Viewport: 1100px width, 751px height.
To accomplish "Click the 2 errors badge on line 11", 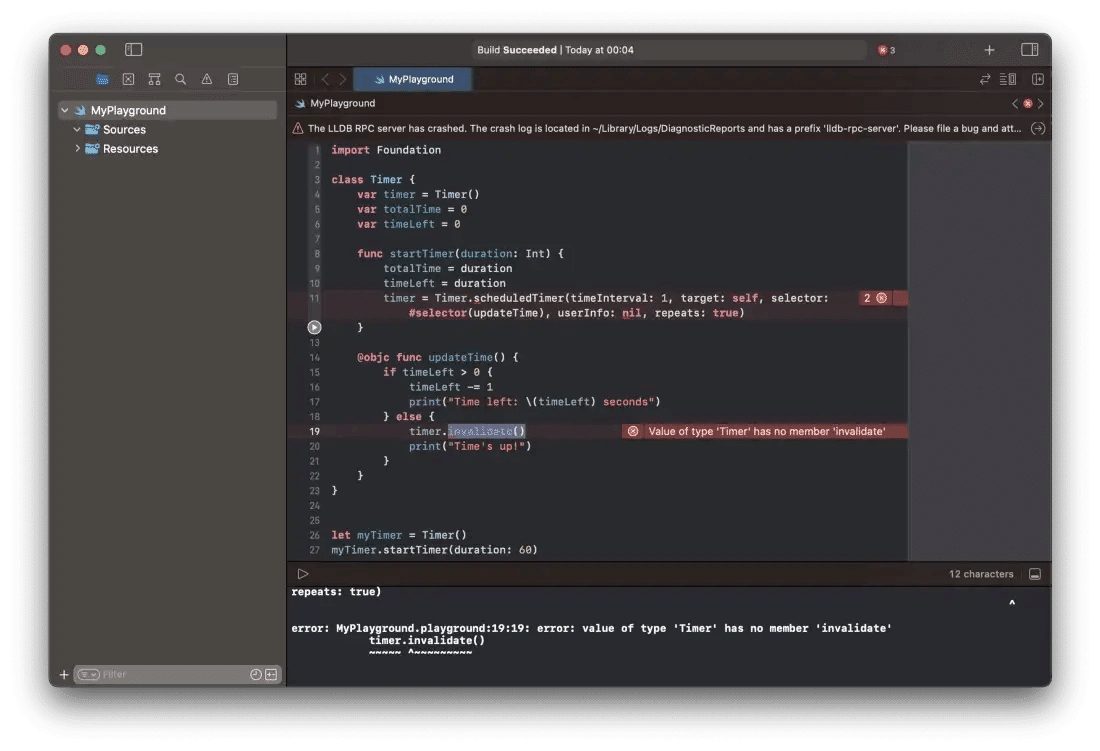I will [x=875, y=298].
